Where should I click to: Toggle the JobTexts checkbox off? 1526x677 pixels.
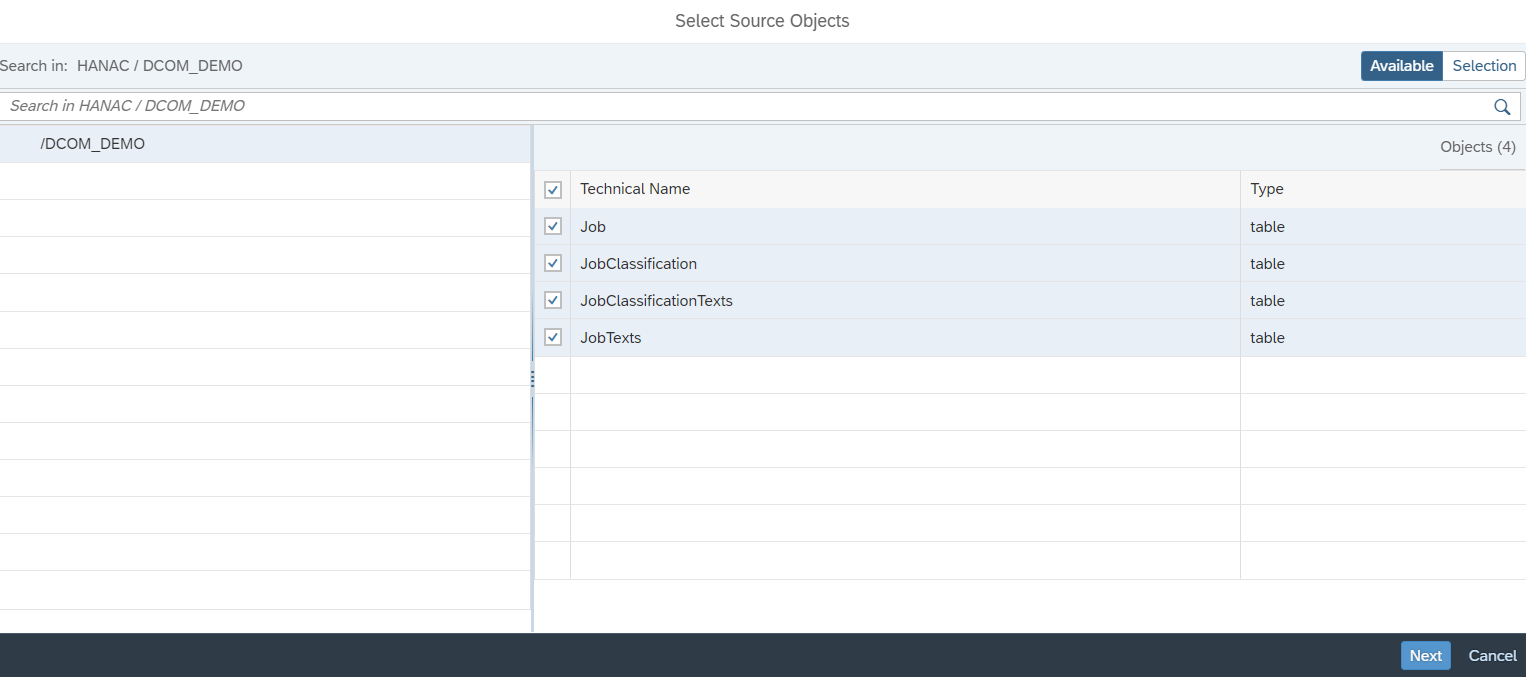(553, 337)
